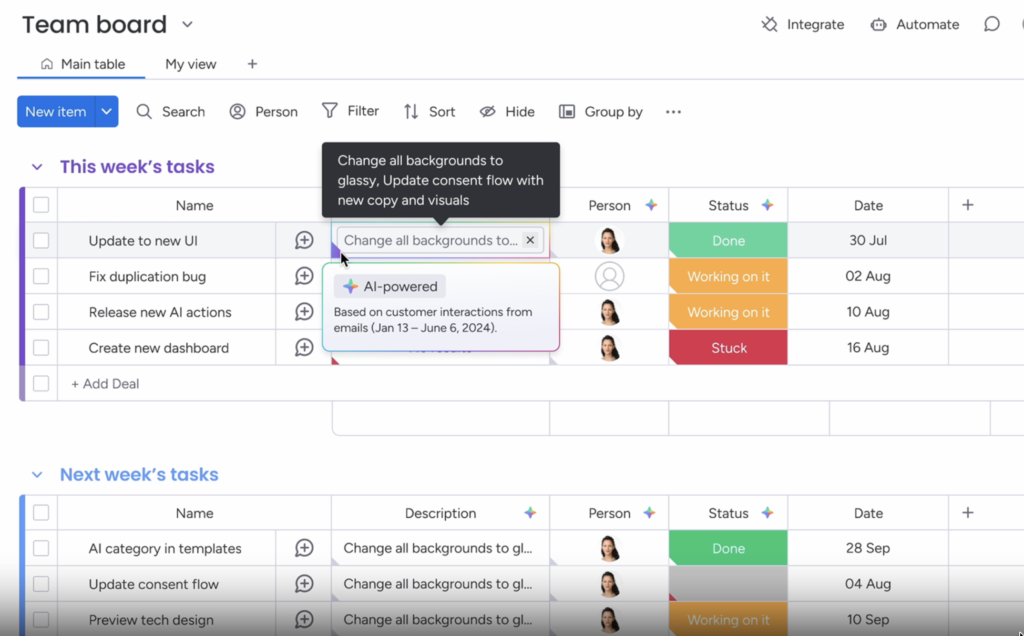Open the Integrate plug icon

[769, 25]
